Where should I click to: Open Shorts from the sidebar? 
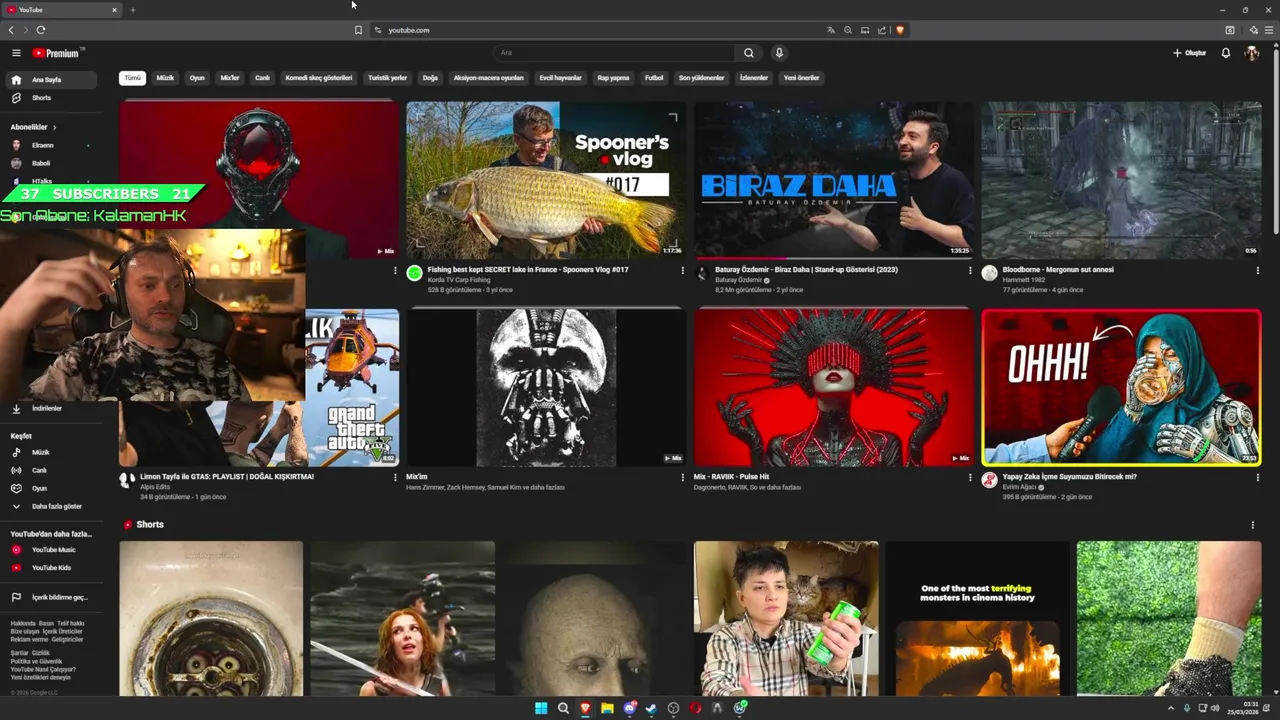point(53,98)
